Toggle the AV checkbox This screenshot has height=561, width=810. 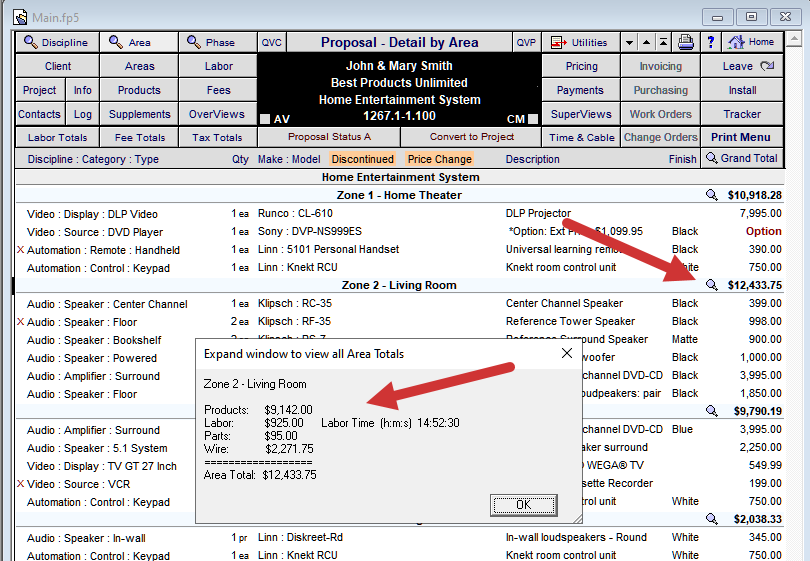coord(265,119)
